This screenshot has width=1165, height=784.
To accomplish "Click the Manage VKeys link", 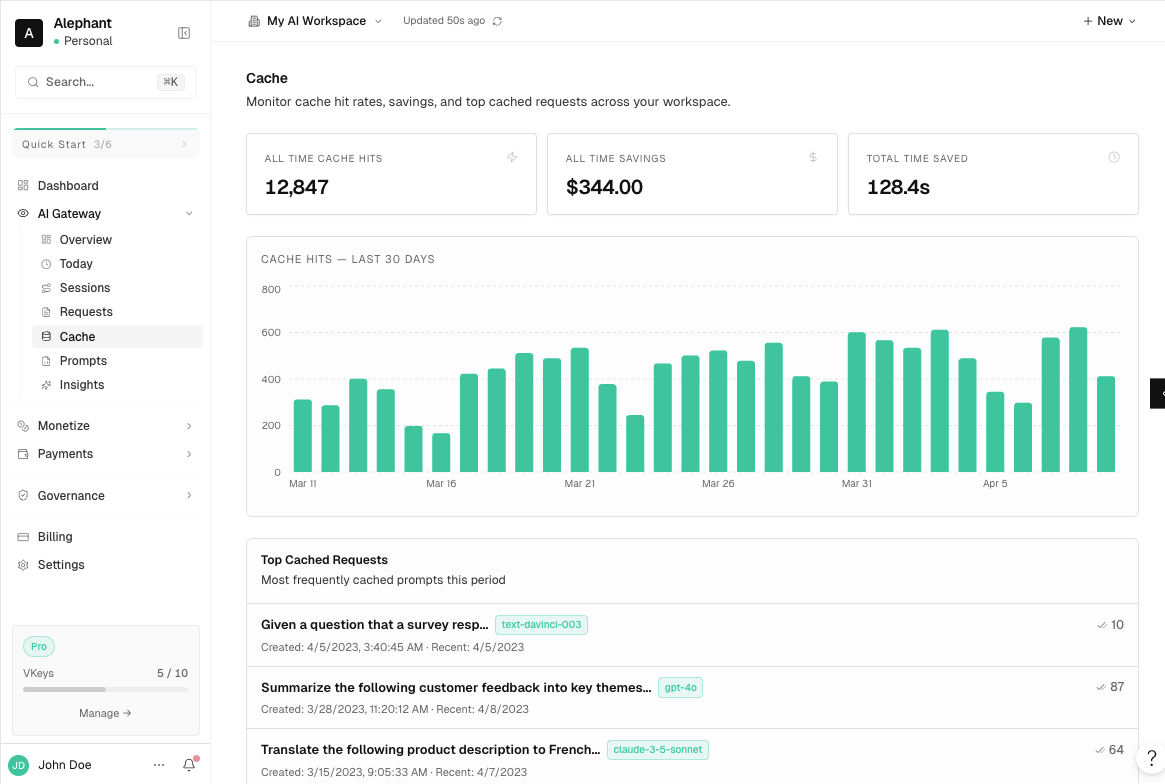I will (x=106, y=713).
